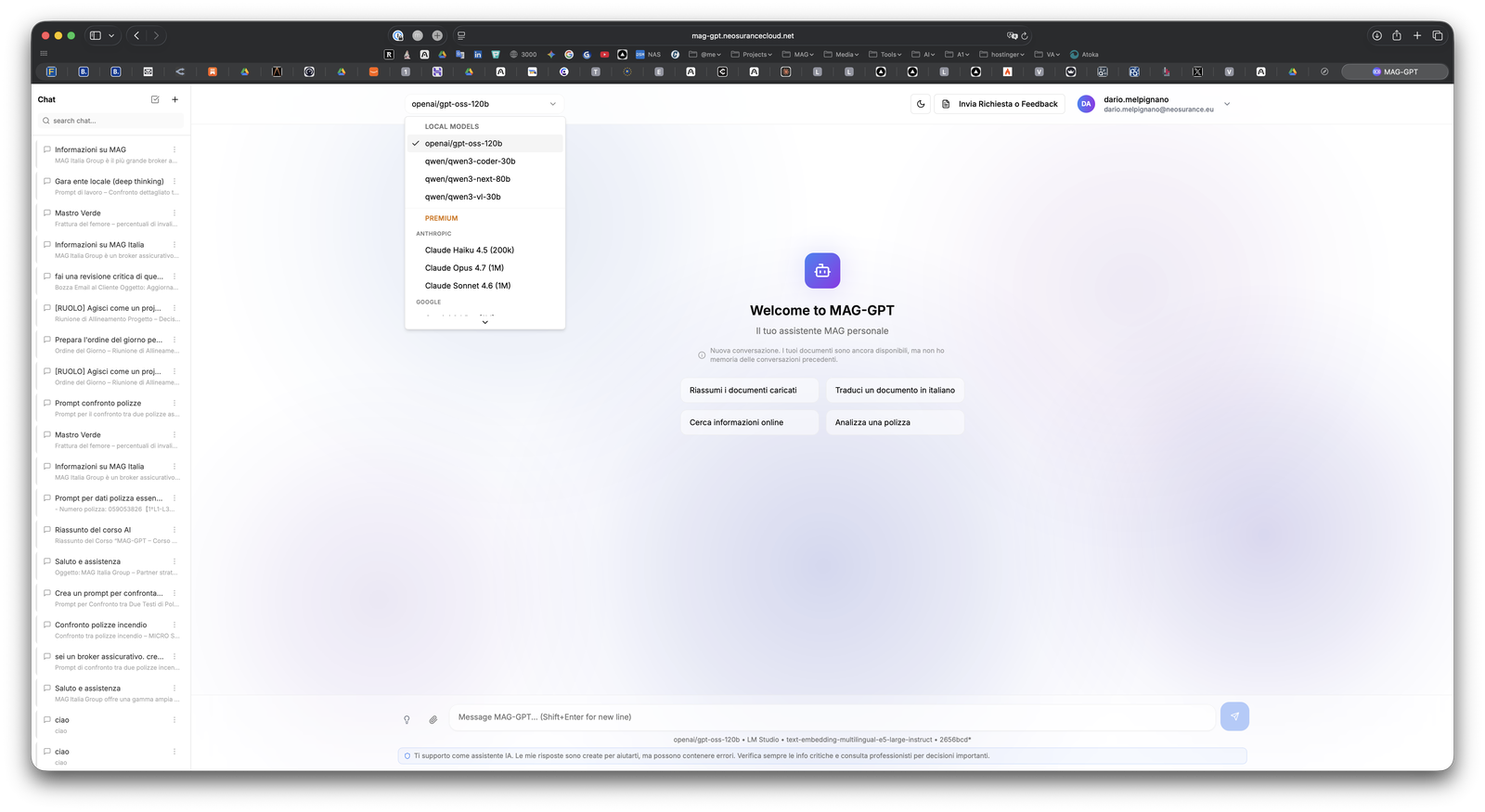This screenshot has height=812, width=1485.
Task: Click the DA user avatar
Action: 1086,104
